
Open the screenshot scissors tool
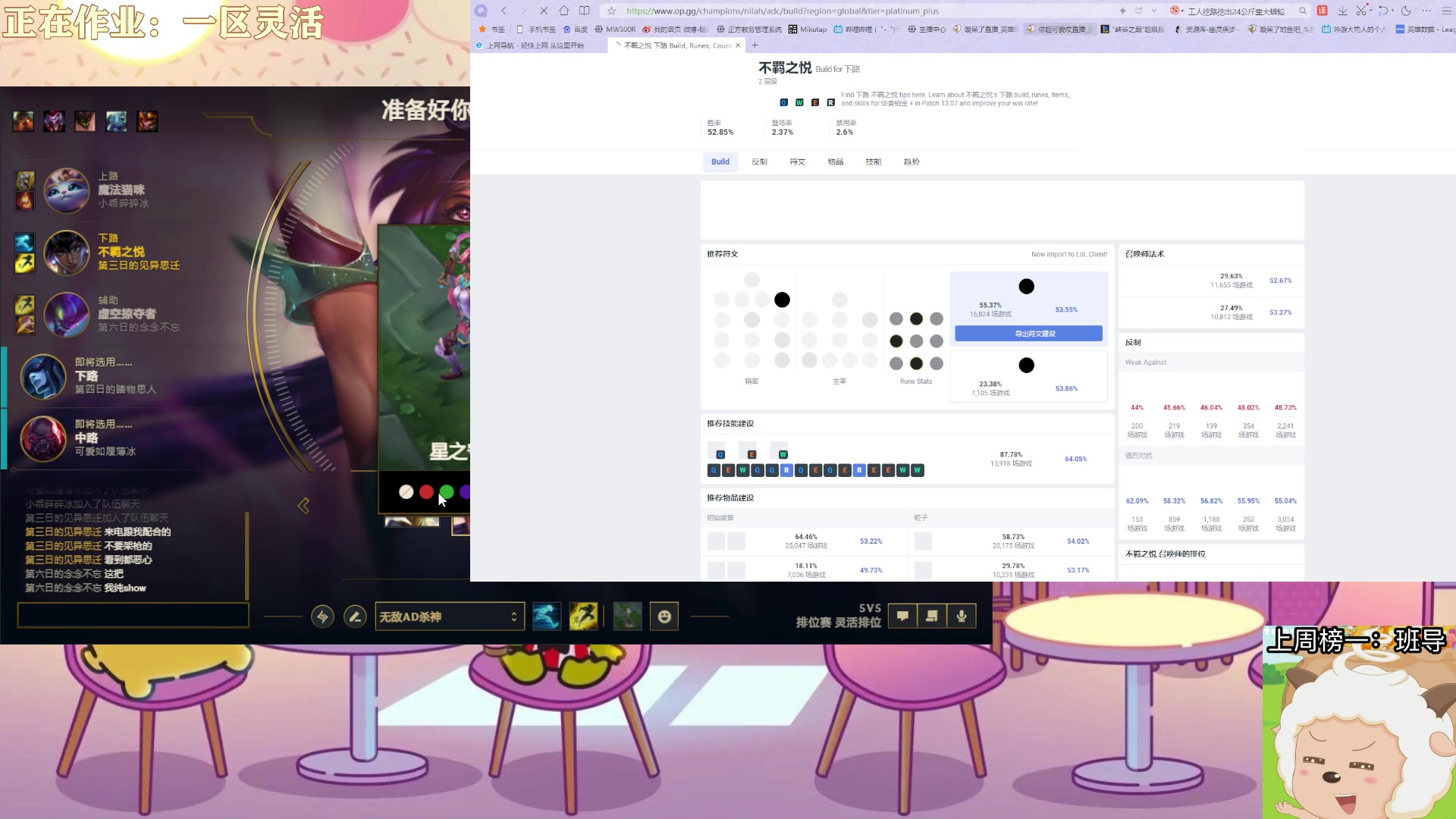pos(1360,11)
